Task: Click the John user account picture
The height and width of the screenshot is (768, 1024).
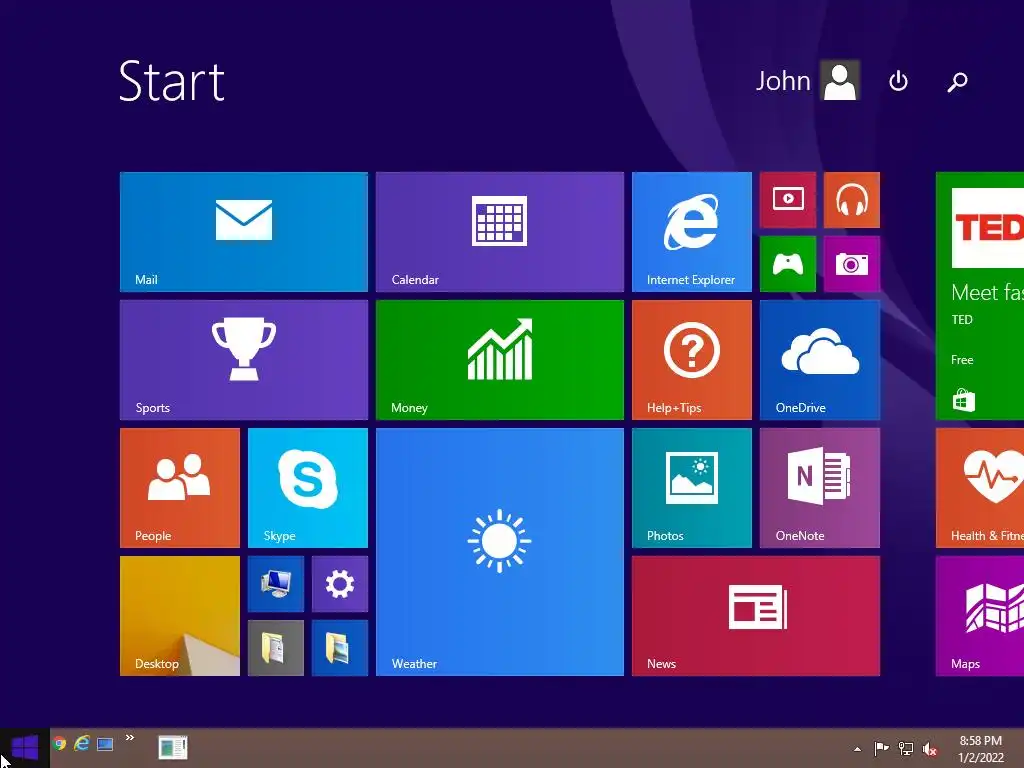Action: click(x=840, y=80)
